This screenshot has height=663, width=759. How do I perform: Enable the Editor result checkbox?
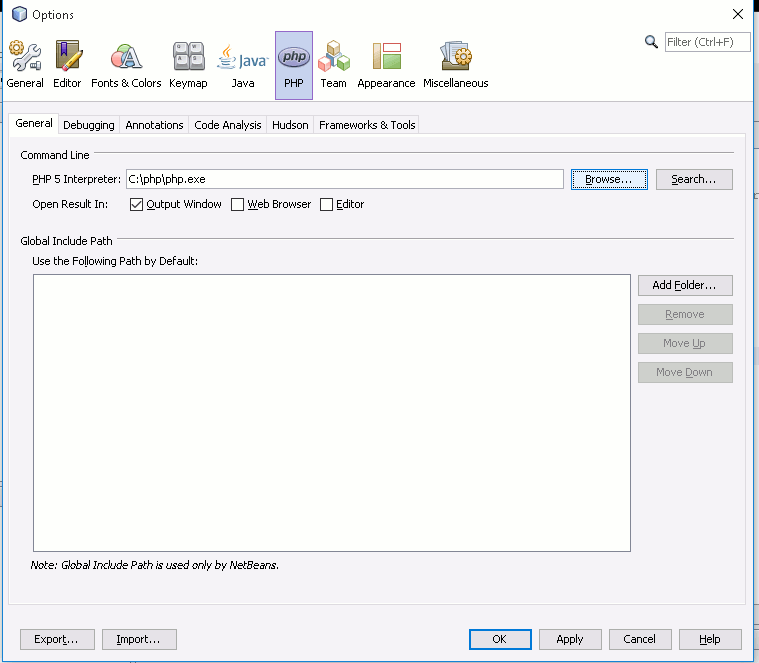click(327, 205)
